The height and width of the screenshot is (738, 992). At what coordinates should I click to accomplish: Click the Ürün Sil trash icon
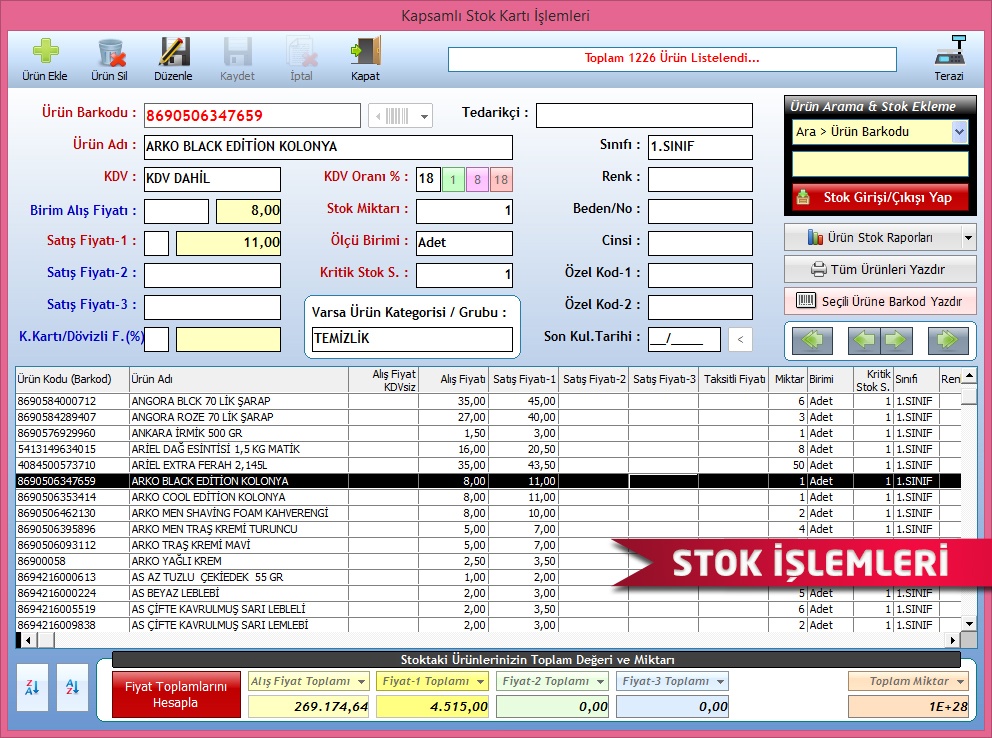point(110,52)
